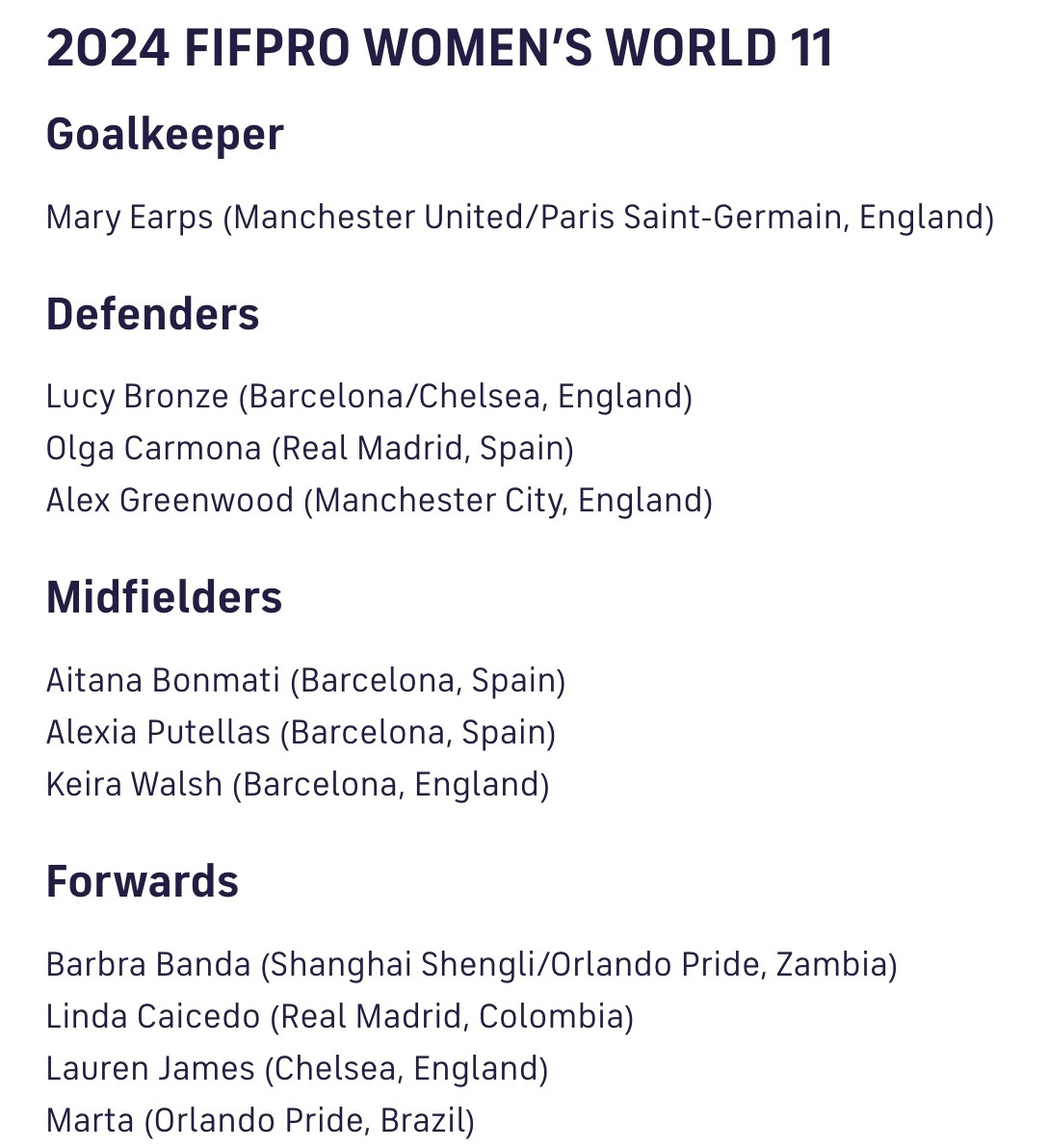Click the Linda Caicedo entry
1048x1148 pixels.
point(340,1016)
